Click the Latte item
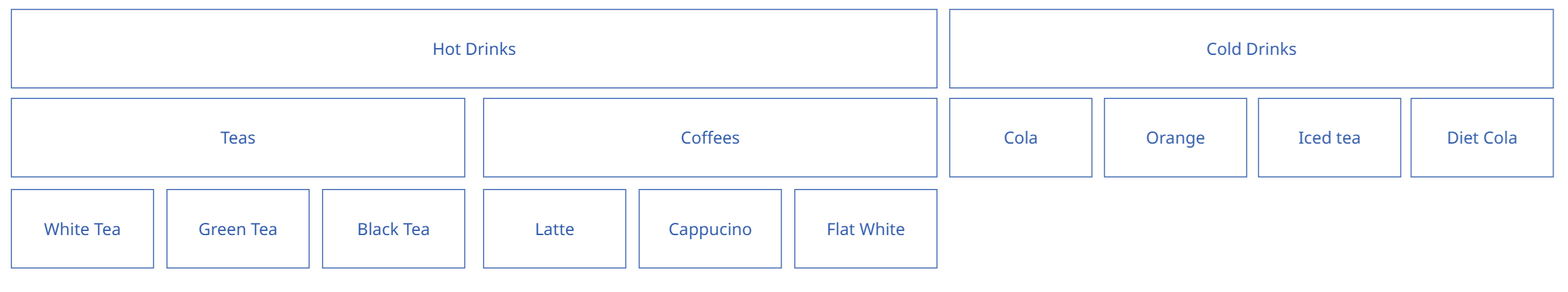 click(x=554, y=229)
